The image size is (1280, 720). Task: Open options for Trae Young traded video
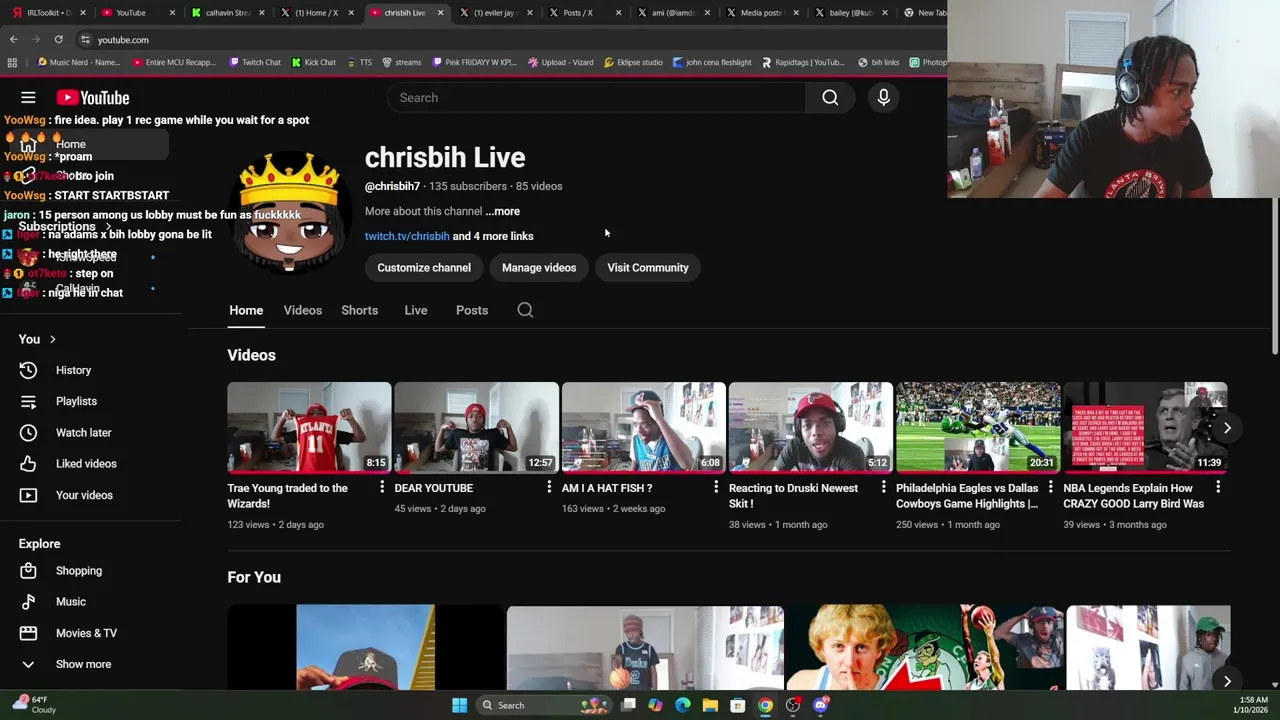381,487
